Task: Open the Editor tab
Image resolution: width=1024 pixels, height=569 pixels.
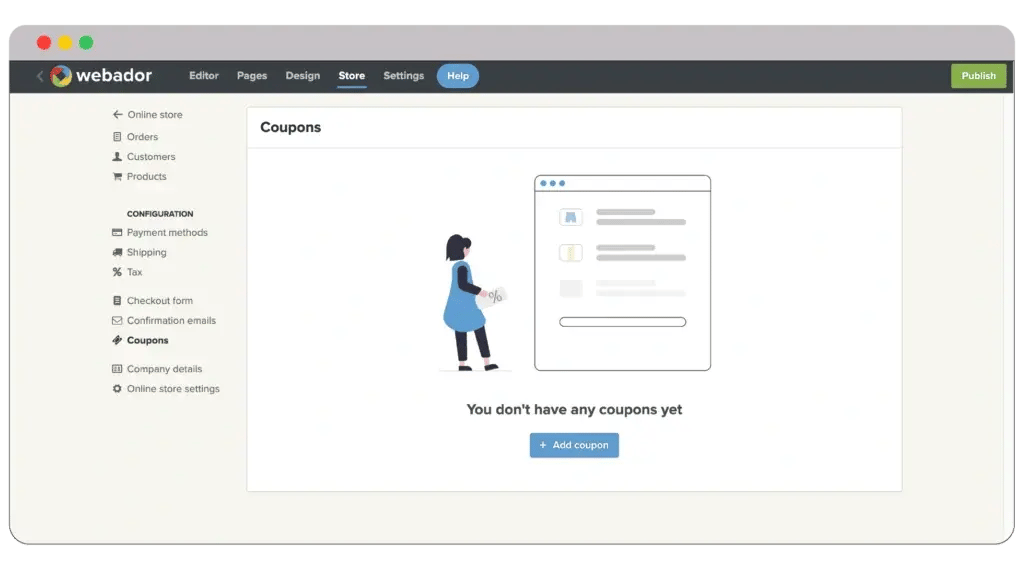Action: [x=204, y=76]
